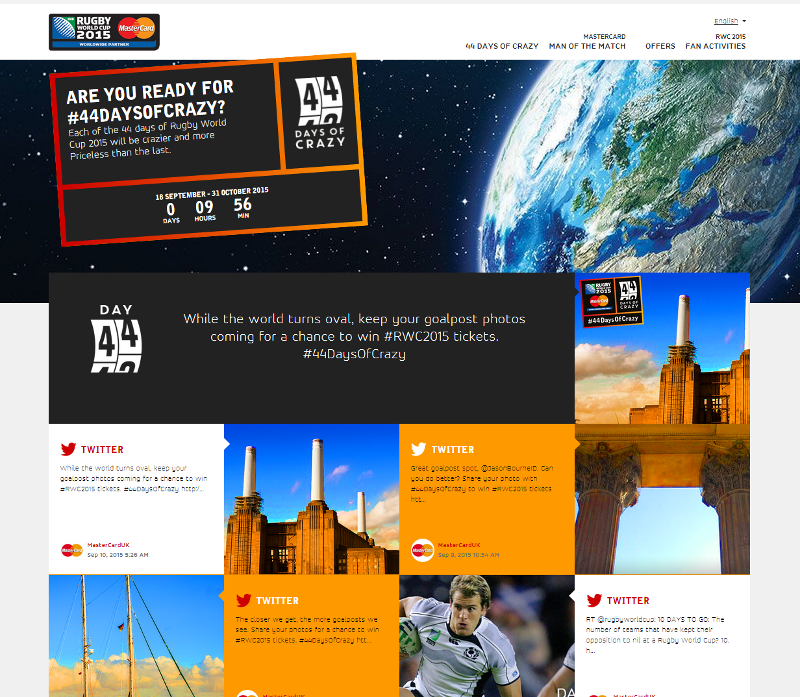Click the 'While the world turns oval' tweet text
The width and height of the screenshot is (800, 697).
point(134,478)
